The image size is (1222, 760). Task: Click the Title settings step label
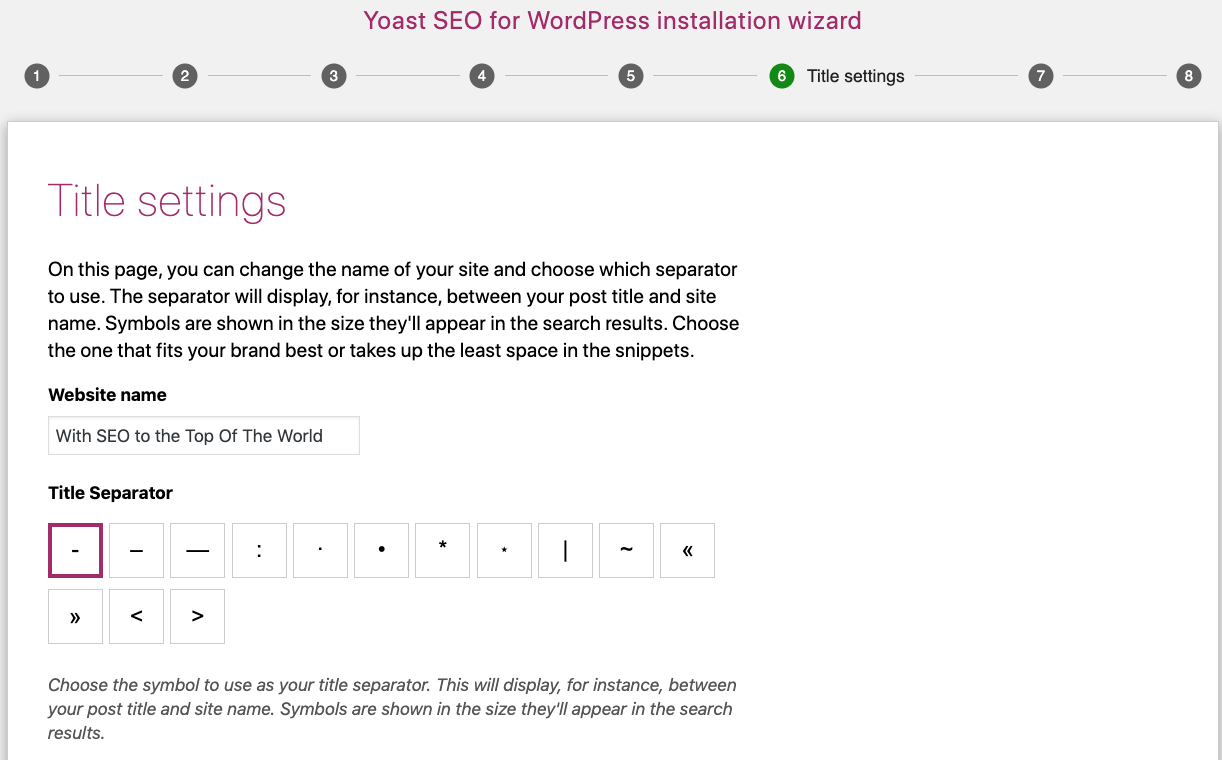pyautogui.click(x=856, y=76)
